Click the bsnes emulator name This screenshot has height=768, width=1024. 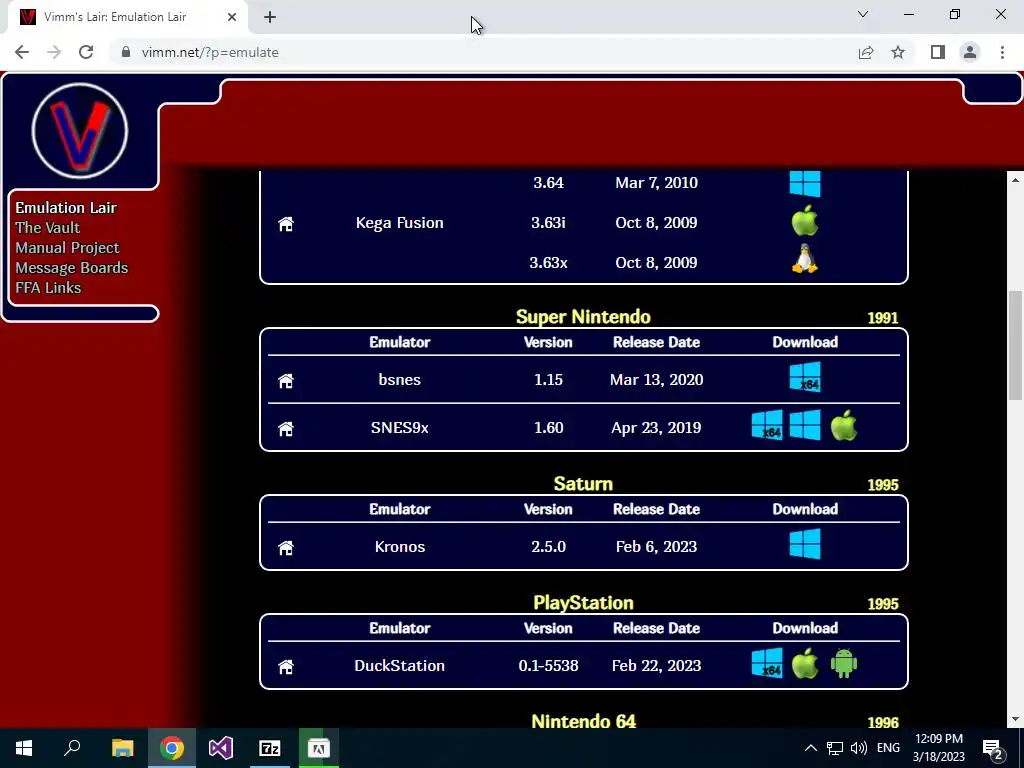tap(400, 379)
